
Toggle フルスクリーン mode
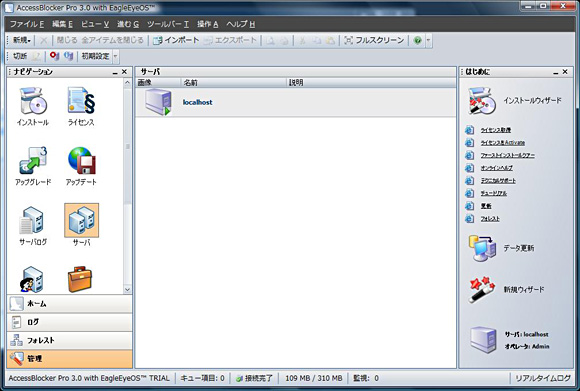[374, 40]
